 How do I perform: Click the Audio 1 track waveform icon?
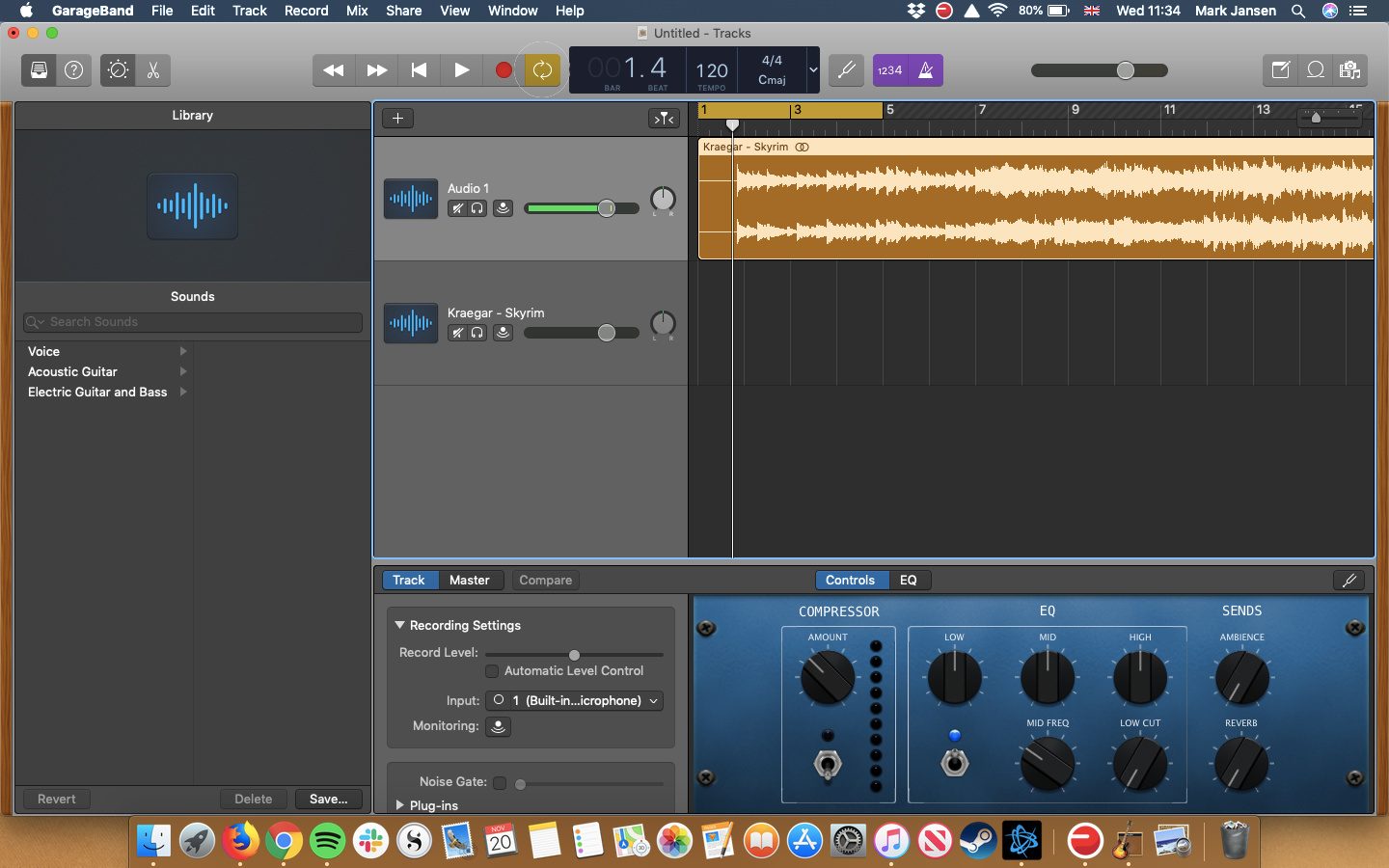[411, 199]
